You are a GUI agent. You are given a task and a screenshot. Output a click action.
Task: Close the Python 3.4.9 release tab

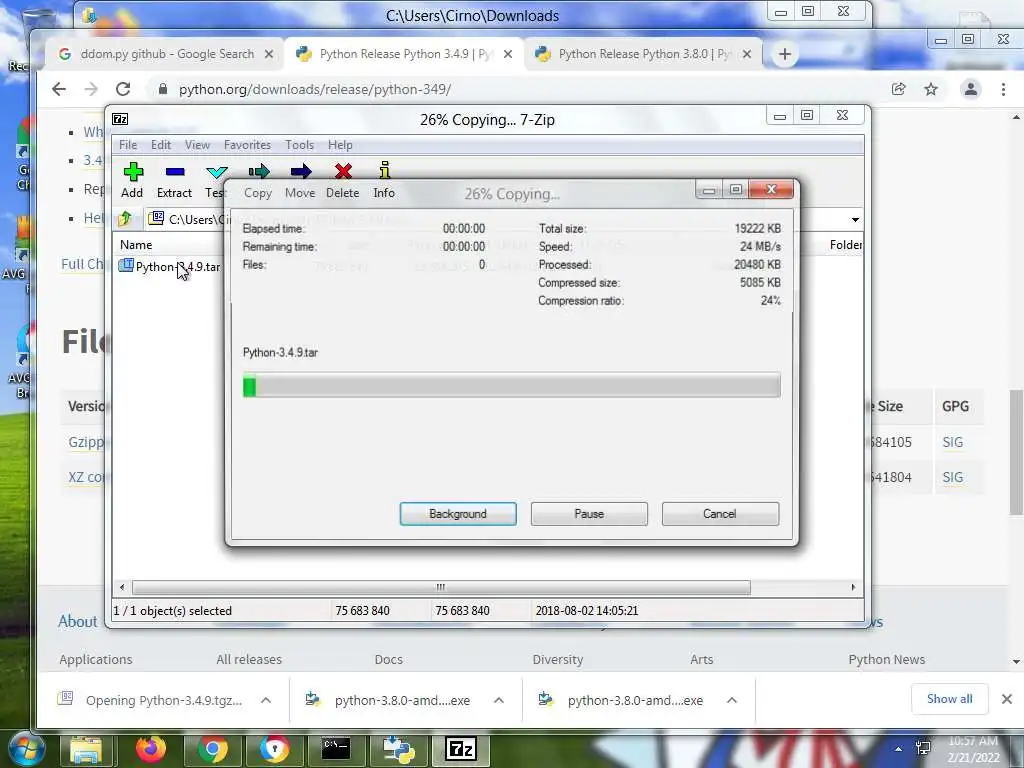[x=508, y=54]
